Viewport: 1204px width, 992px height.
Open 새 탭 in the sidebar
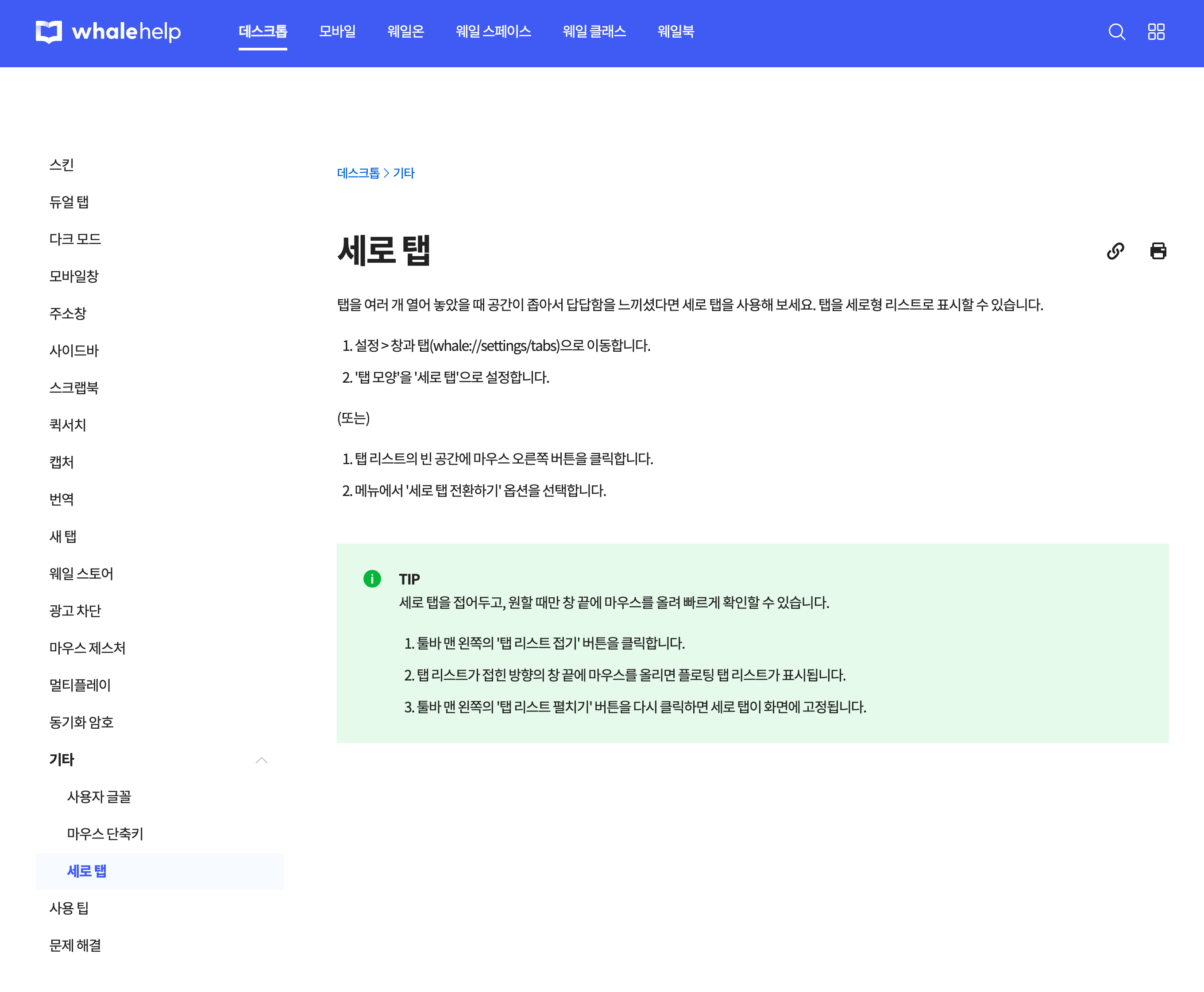pos(63,537)
